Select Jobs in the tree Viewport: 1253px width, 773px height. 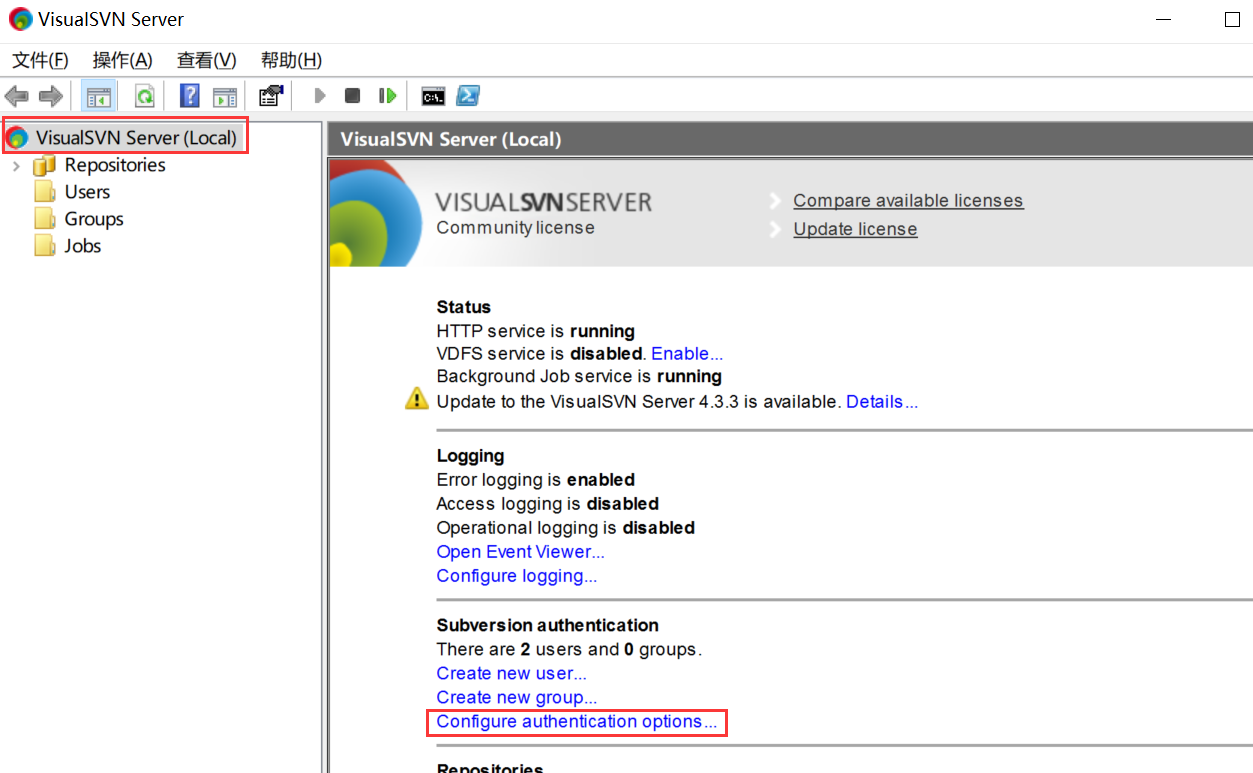[x=83, y=246]
